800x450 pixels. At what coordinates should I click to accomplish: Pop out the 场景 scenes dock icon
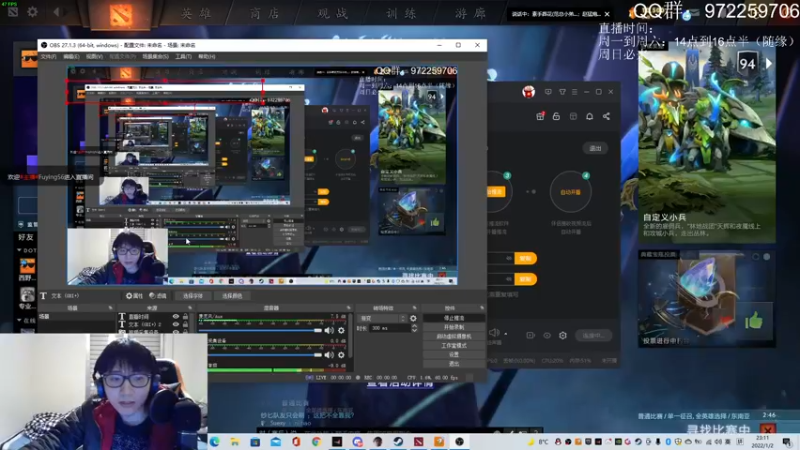[110, 308]
